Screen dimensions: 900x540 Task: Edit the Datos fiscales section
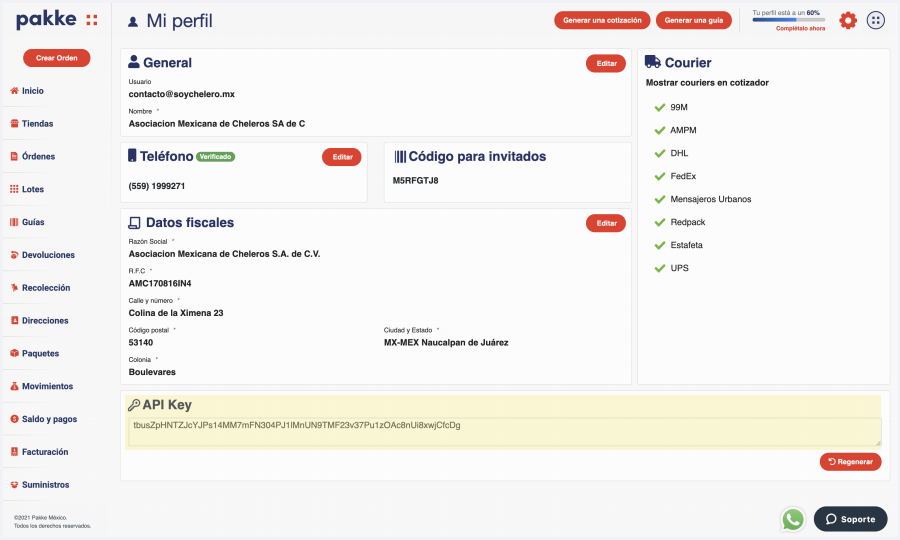click(606, 223)
